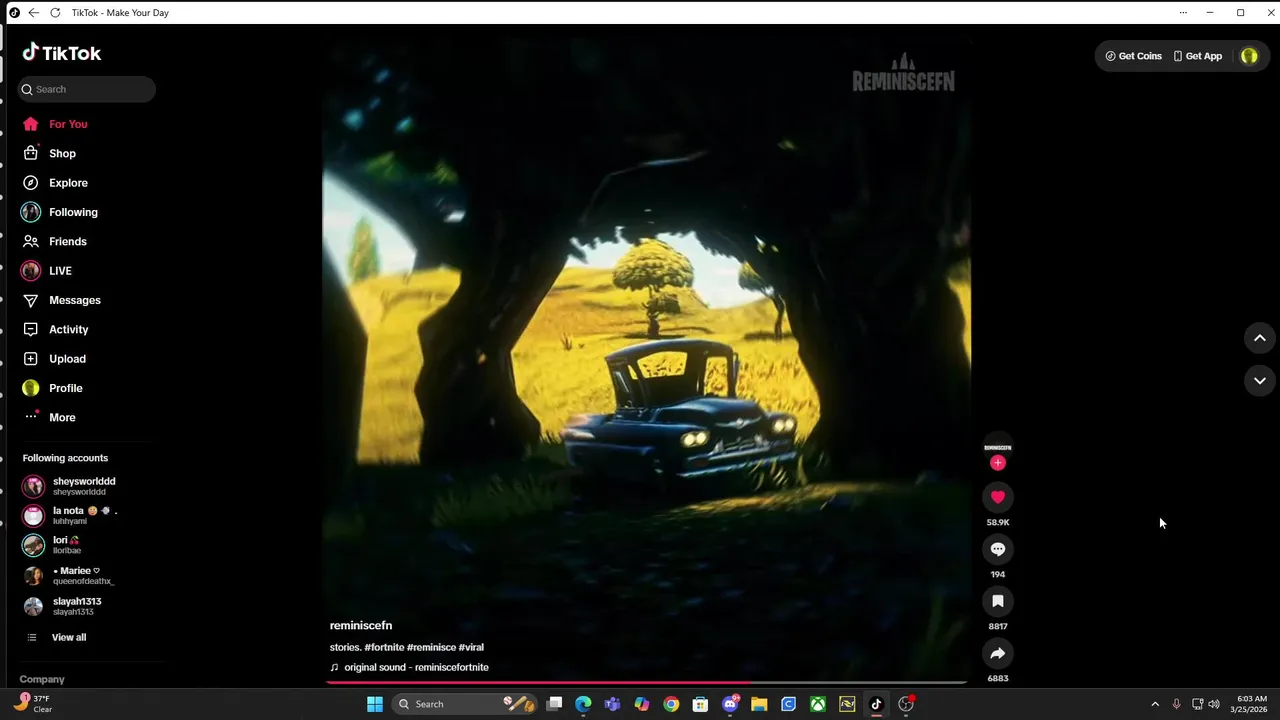Open Discord from taskbar
Viewport: 1280px width, 720px height.
tap(730, 704)
